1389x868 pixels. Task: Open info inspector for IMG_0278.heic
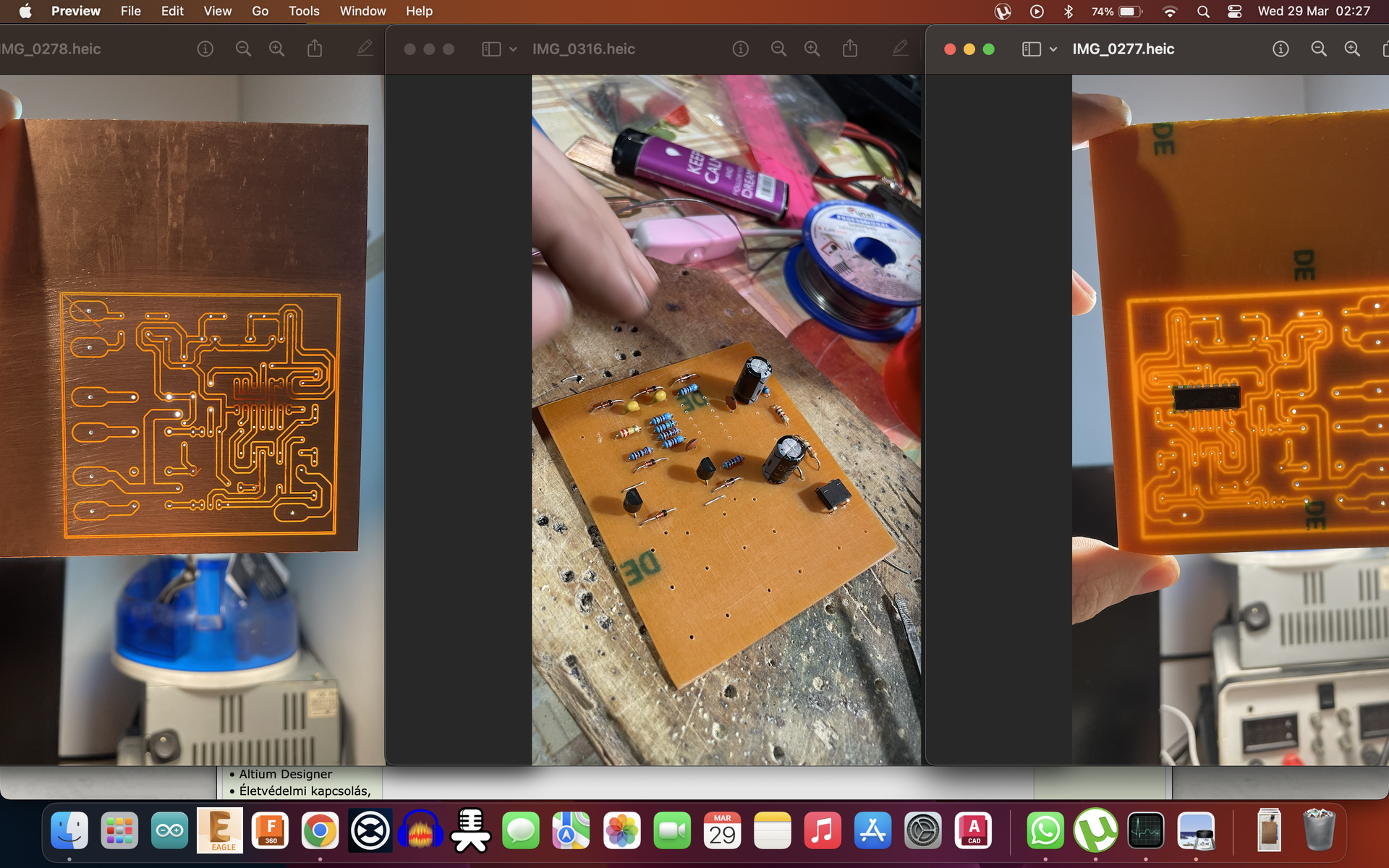coord(205,49)
